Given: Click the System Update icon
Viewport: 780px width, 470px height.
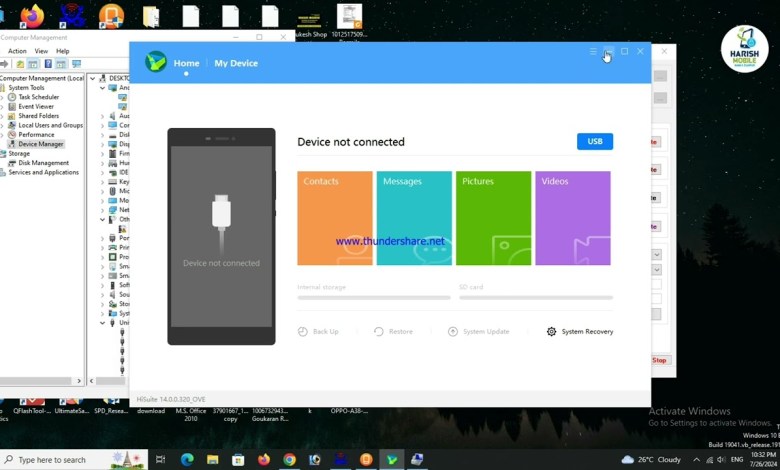Looking at the screenshot, I should coord(453,331).
